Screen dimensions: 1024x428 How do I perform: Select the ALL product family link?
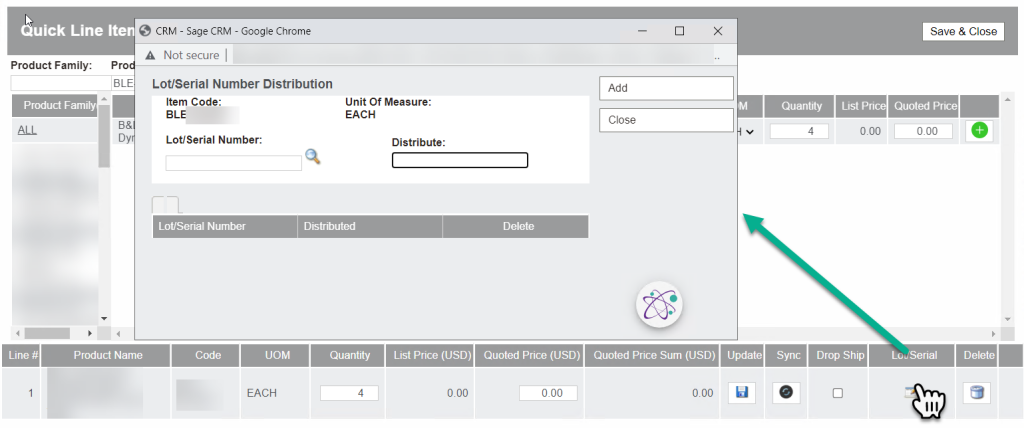point(27,130)
